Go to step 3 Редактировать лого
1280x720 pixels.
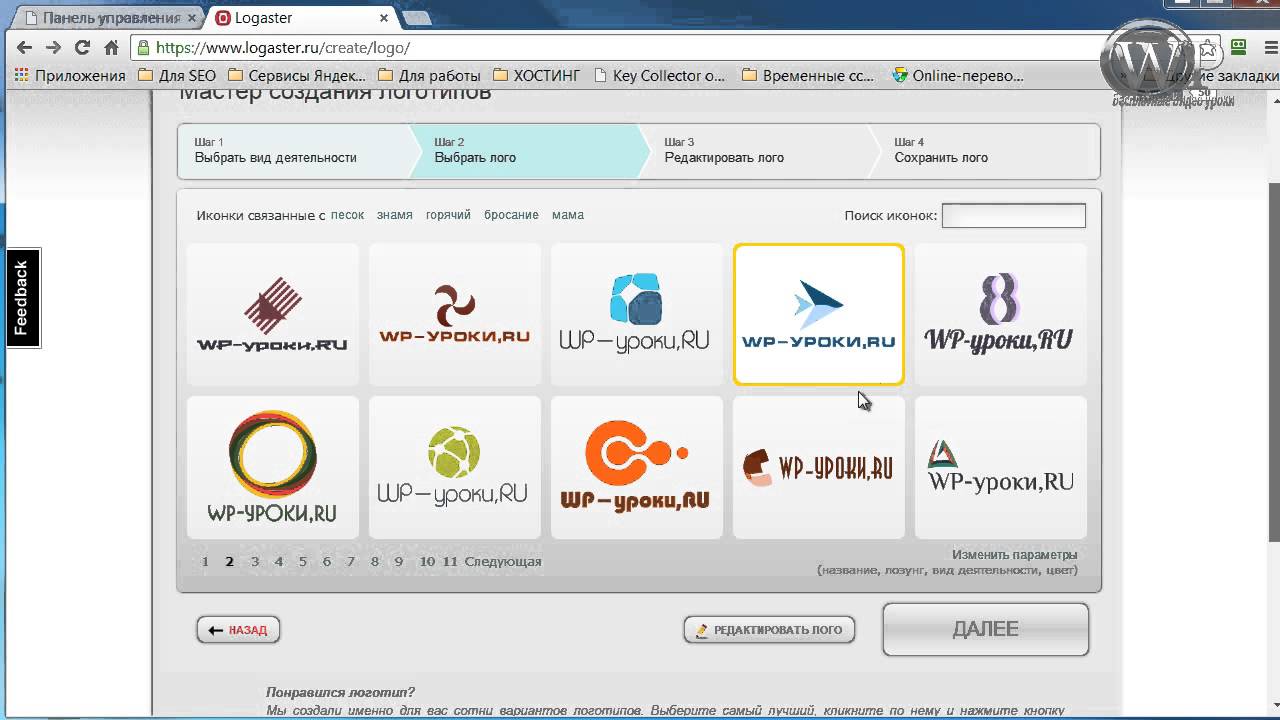pos(758,151)
